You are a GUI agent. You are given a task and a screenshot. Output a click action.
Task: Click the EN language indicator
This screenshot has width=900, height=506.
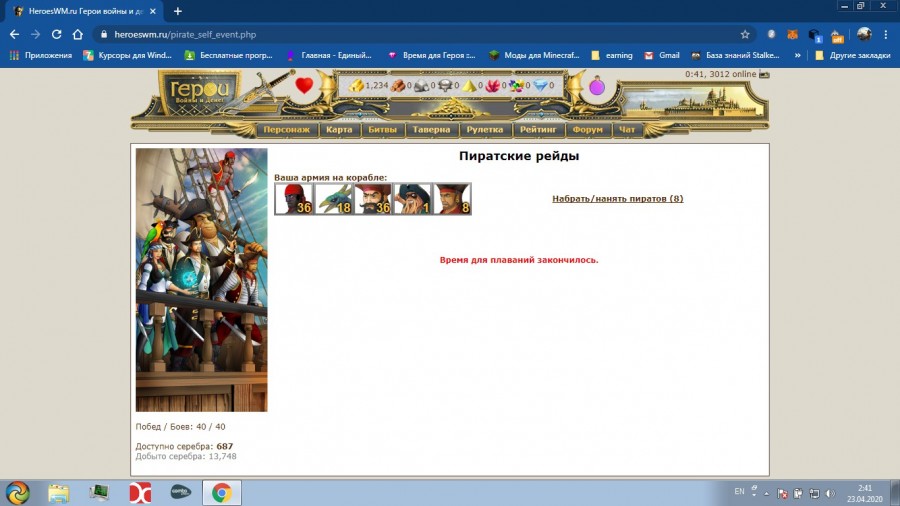[x=739, y=492]
